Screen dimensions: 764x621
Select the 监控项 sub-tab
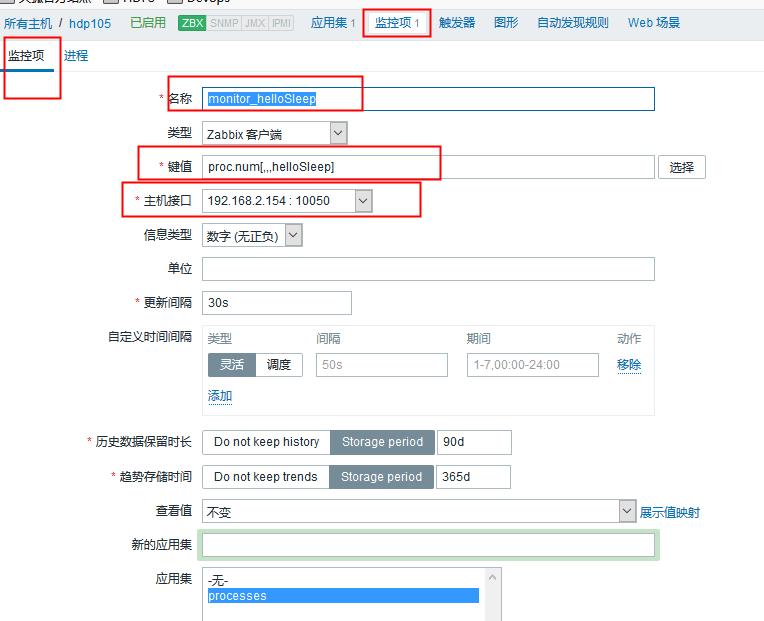tap(27, 56)
